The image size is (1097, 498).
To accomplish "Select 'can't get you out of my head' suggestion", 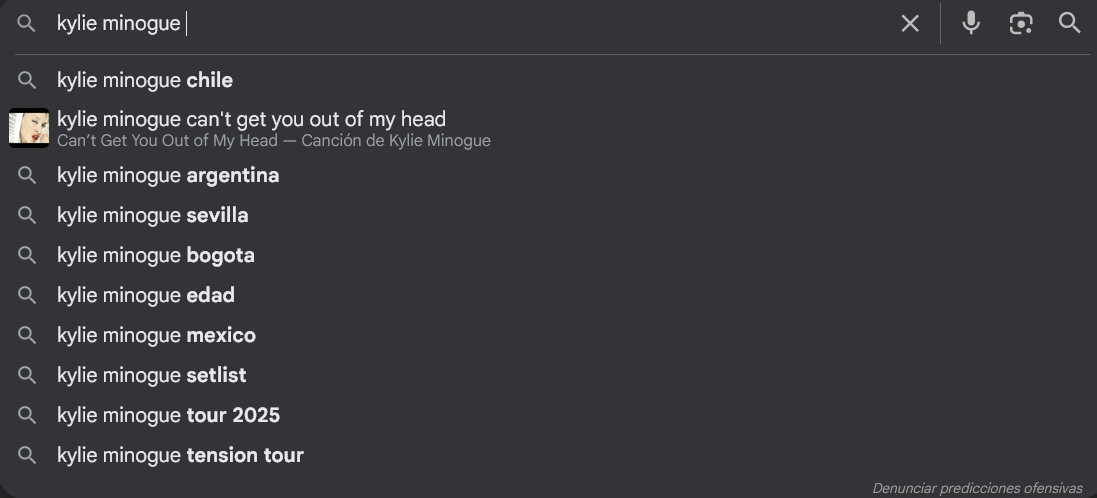I will (x=548, y=128).
